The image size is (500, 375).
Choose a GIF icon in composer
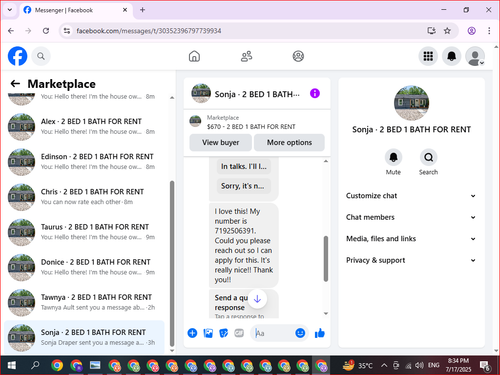pyautogui.click(x=239, y=333)
